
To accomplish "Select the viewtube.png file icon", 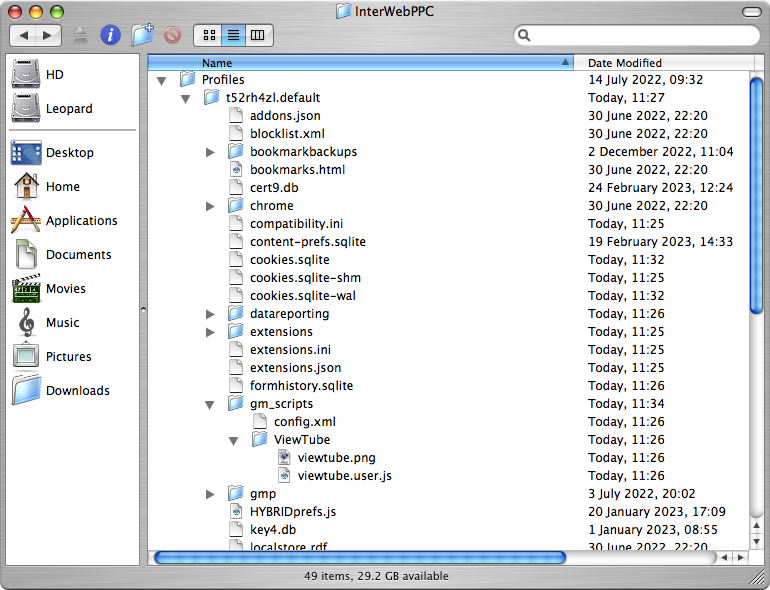I will 284,457.
